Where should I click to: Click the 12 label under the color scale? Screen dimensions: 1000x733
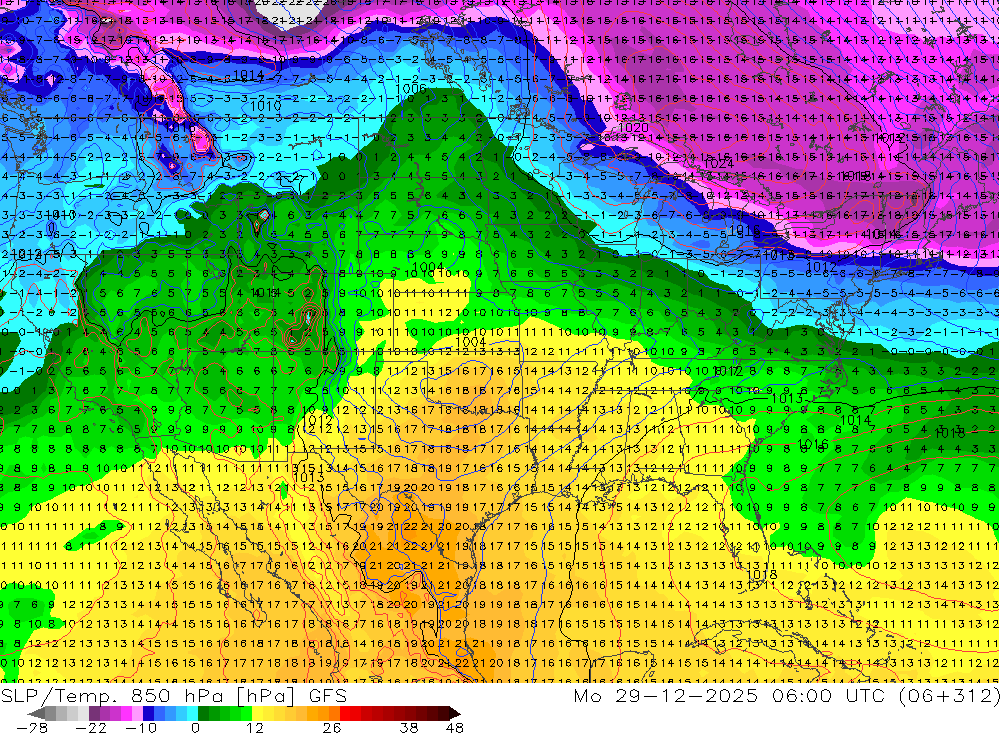pyautogui.click(x=254, y=727)
